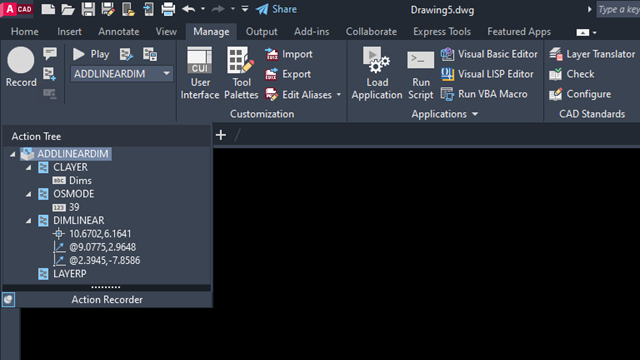
Task: Undo the last action
Action: (x=189, y=9)
